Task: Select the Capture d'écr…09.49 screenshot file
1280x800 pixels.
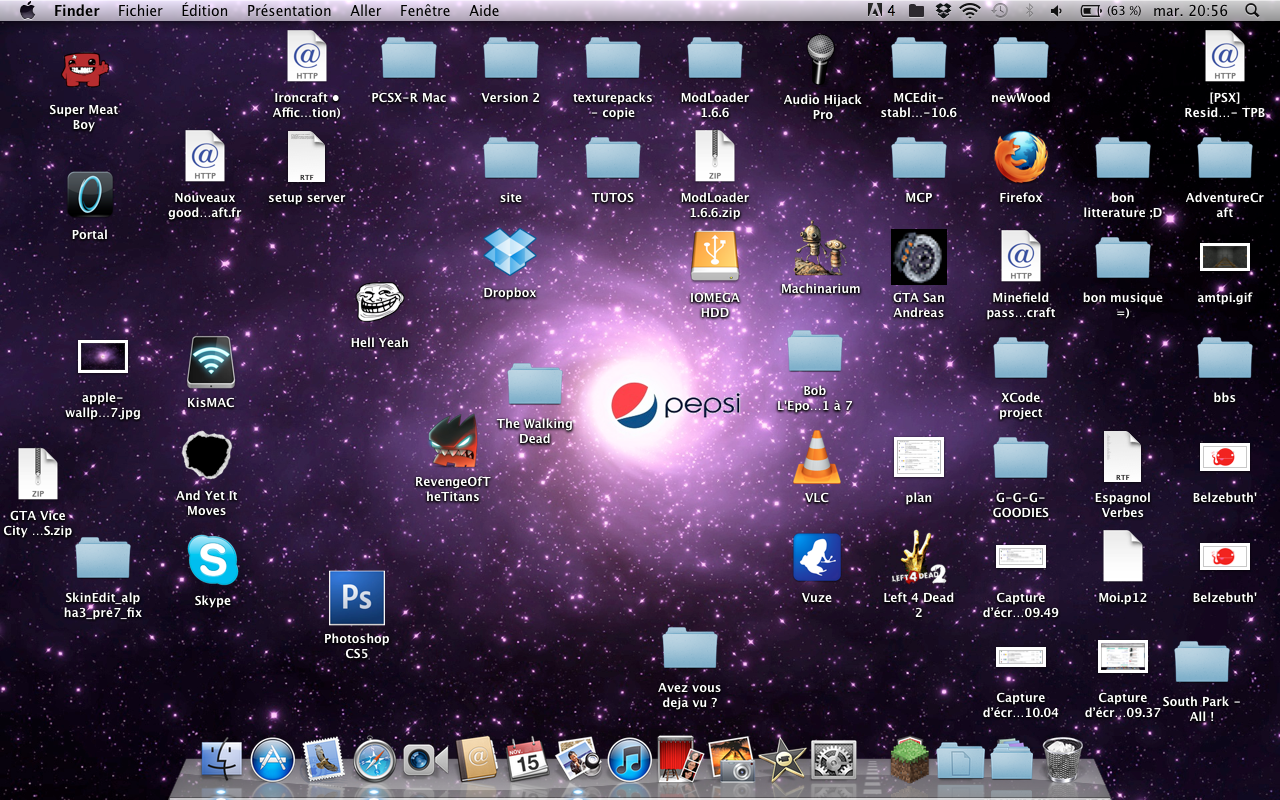Action: [1021, 557]
